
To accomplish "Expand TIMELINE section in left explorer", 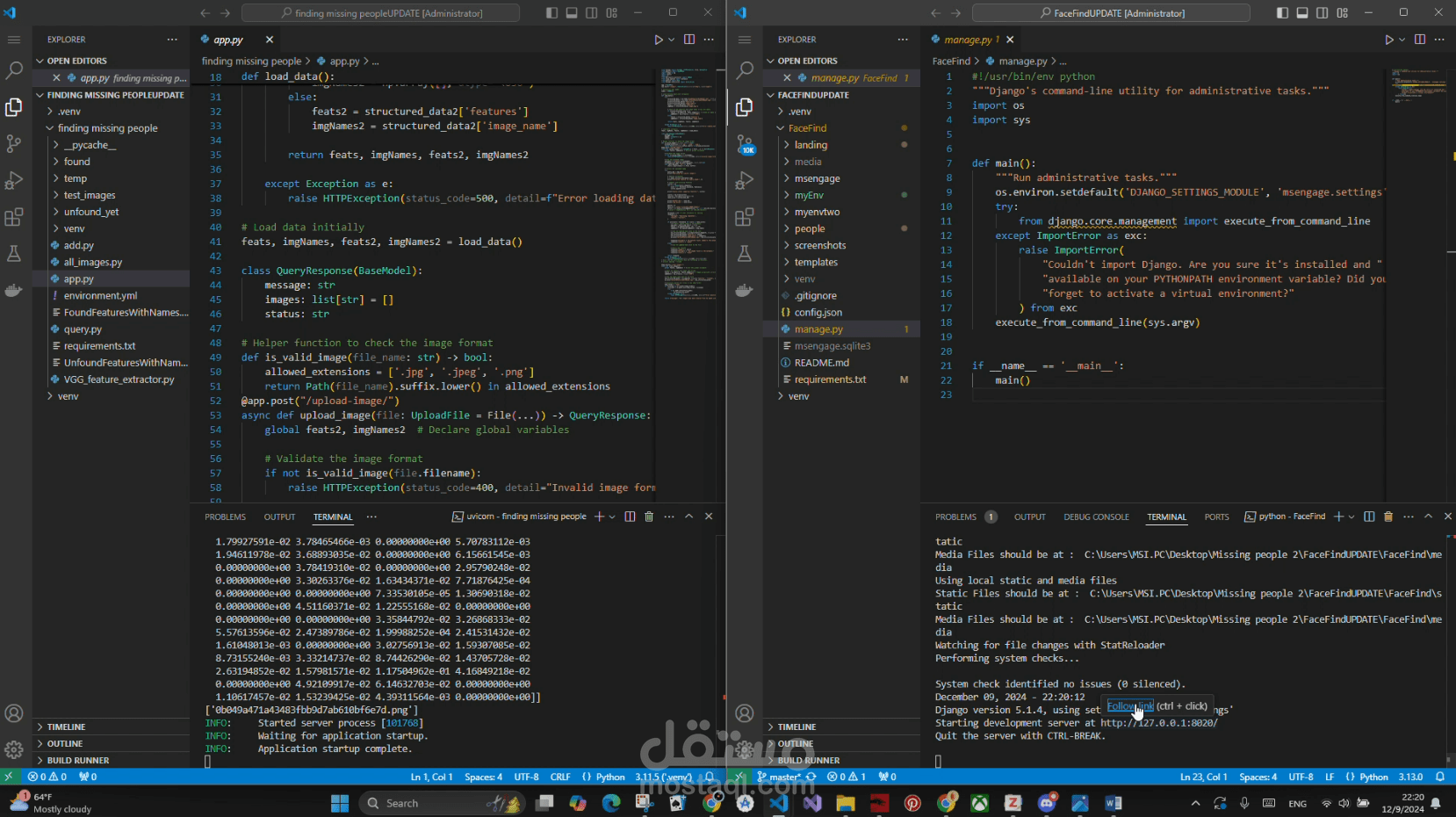I will [67, 727].
